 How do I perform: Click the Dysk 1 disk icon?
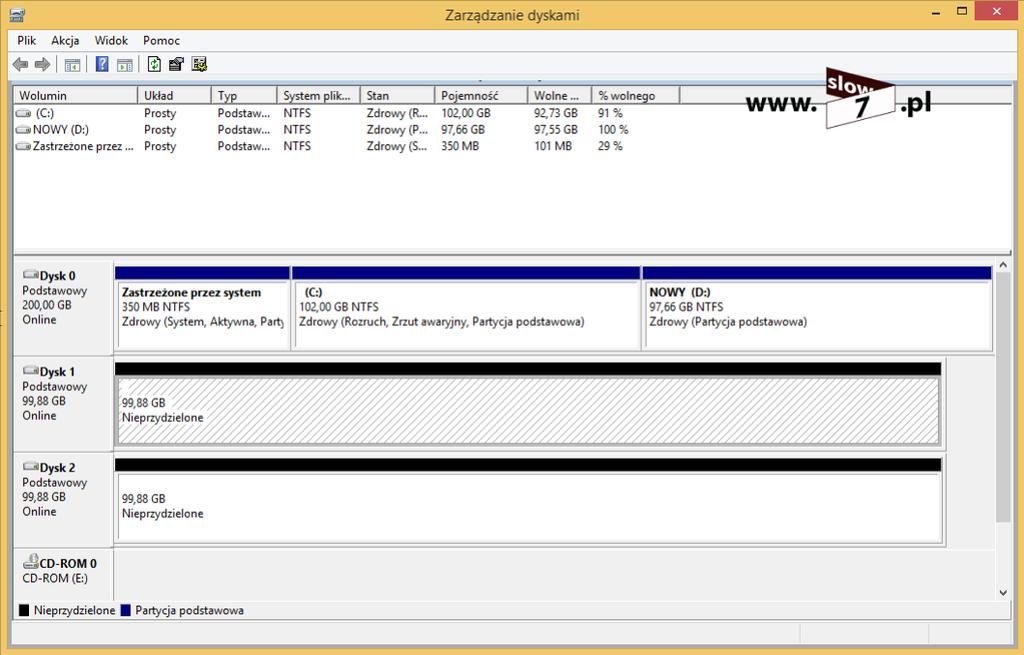point(31,370)
